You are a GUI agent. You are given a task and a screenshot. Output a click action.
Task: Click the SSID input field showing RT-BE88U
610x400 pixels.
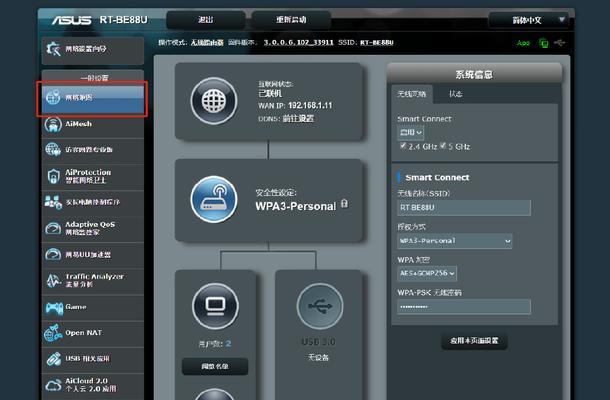(x=464, y=208)
